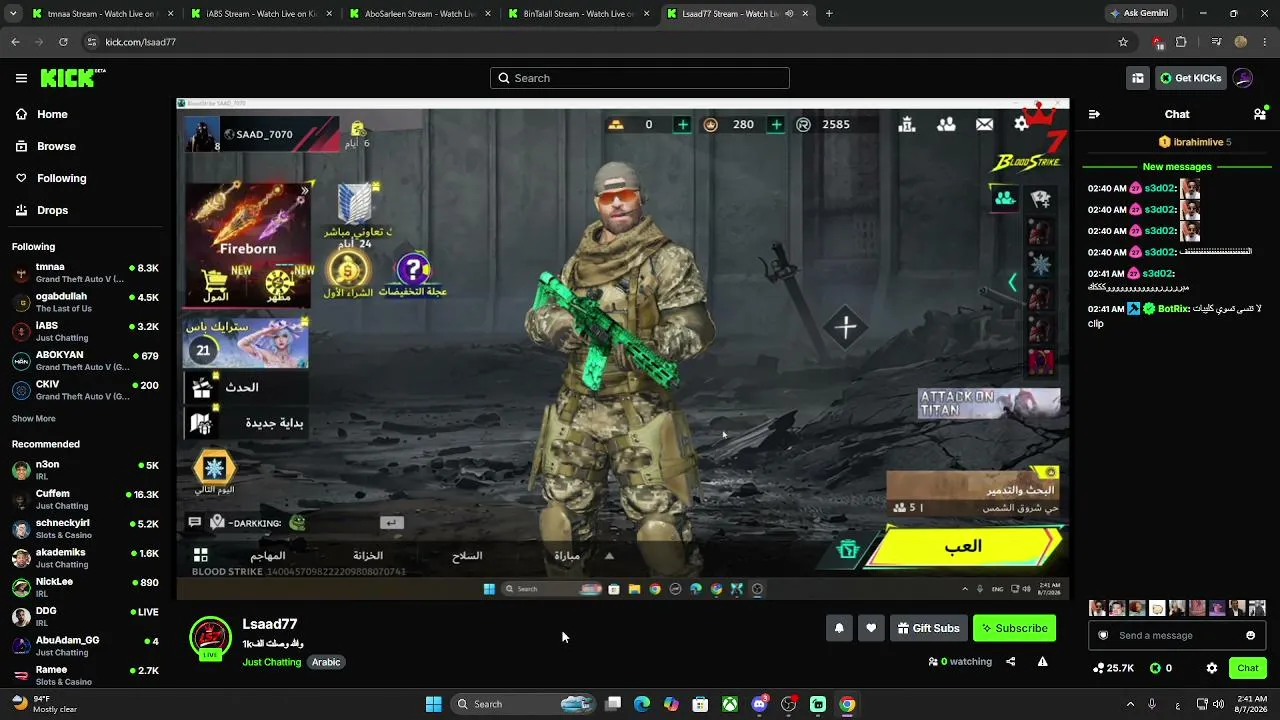Open AbuAdam_GG recommended channel
This screenshot has width=1280, height=720.
click(x=85, y=646)
